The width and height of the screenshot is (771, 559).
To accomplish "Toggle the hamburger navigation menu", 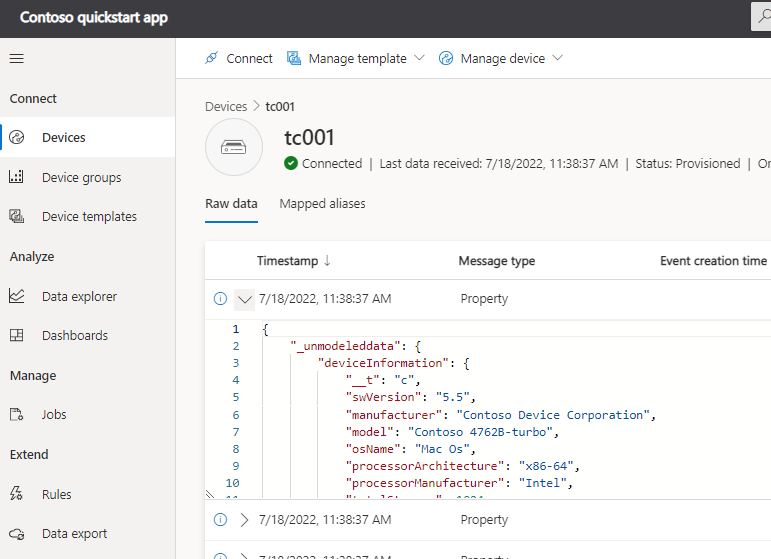I will point(16,59).
